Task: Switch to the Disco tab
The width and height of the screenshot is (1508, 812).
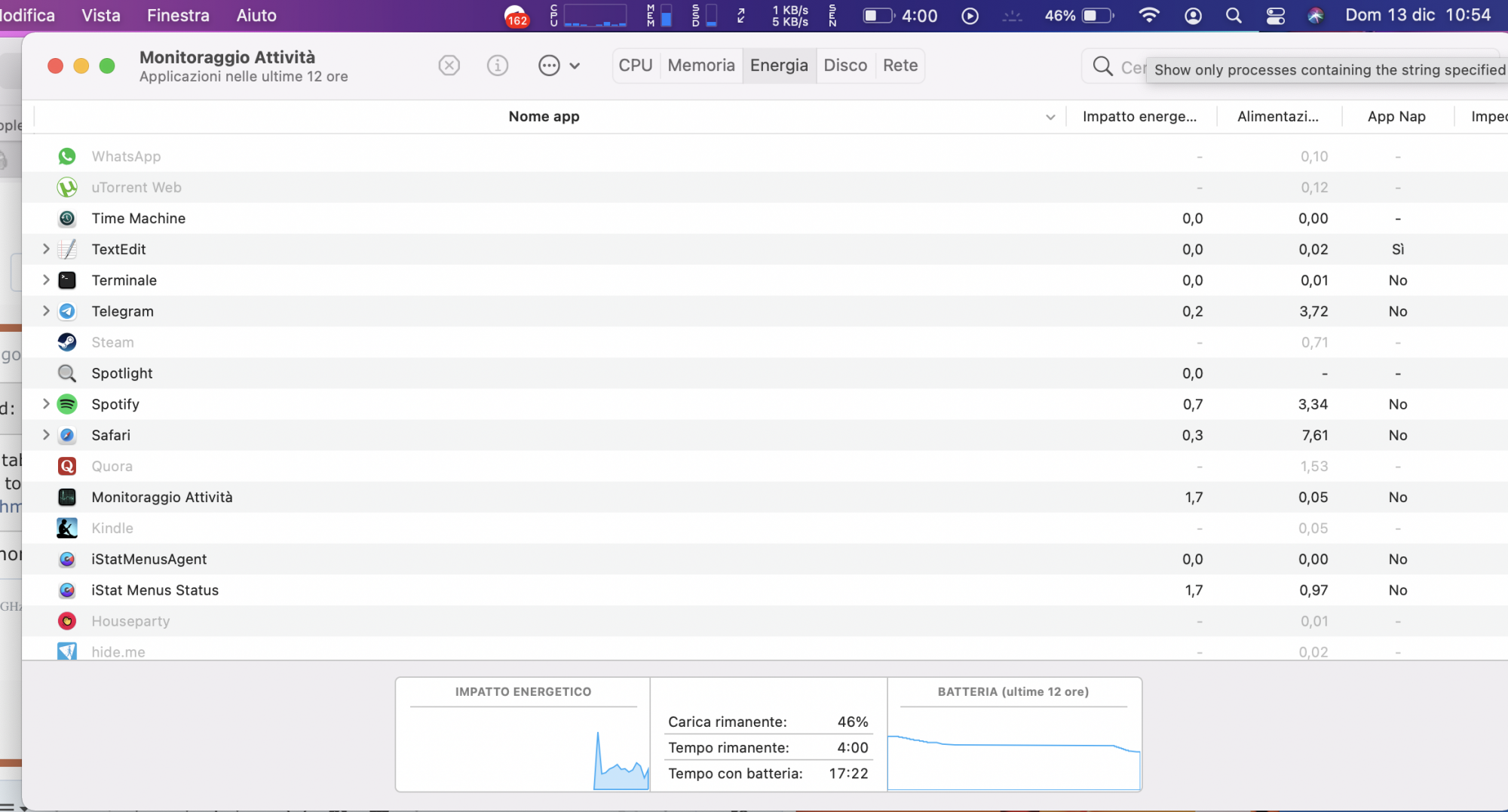Action: (845, 66)
